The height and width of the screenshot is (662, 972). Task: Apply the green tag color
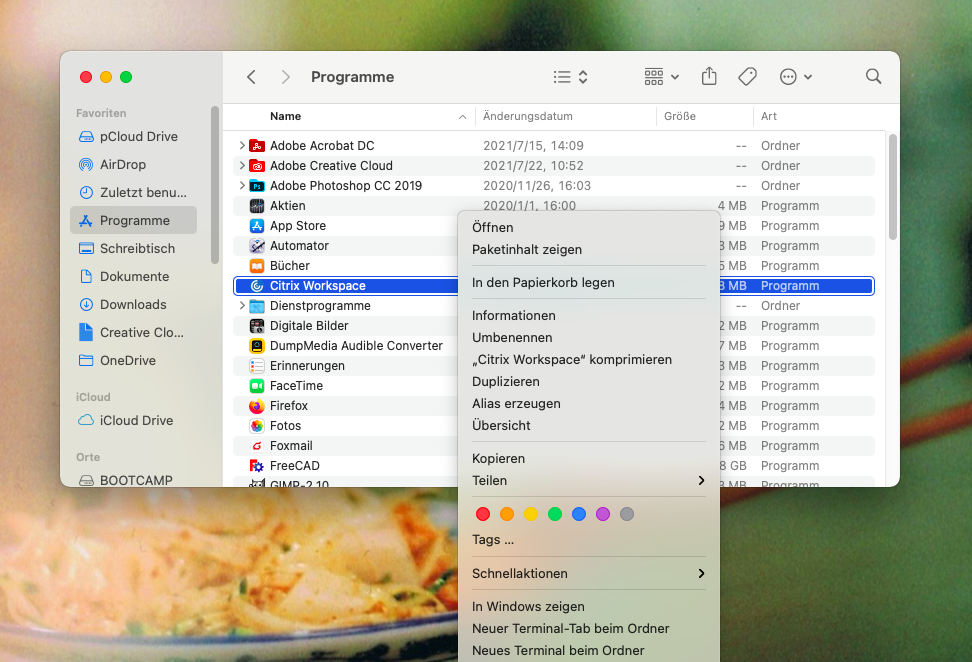coord(555,514)
